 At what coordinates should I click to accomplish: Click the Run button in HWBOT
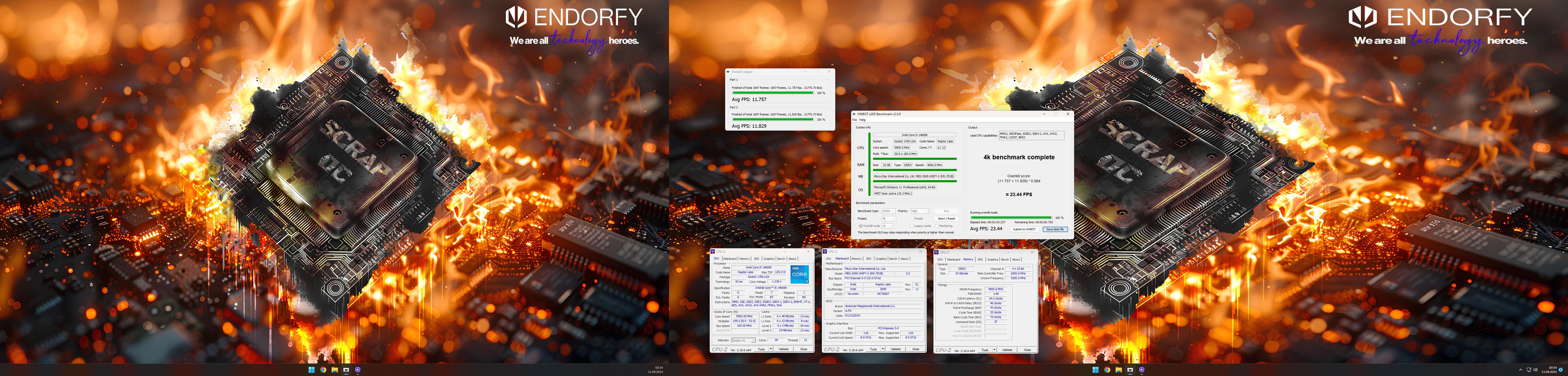click(x=947, y=211)
